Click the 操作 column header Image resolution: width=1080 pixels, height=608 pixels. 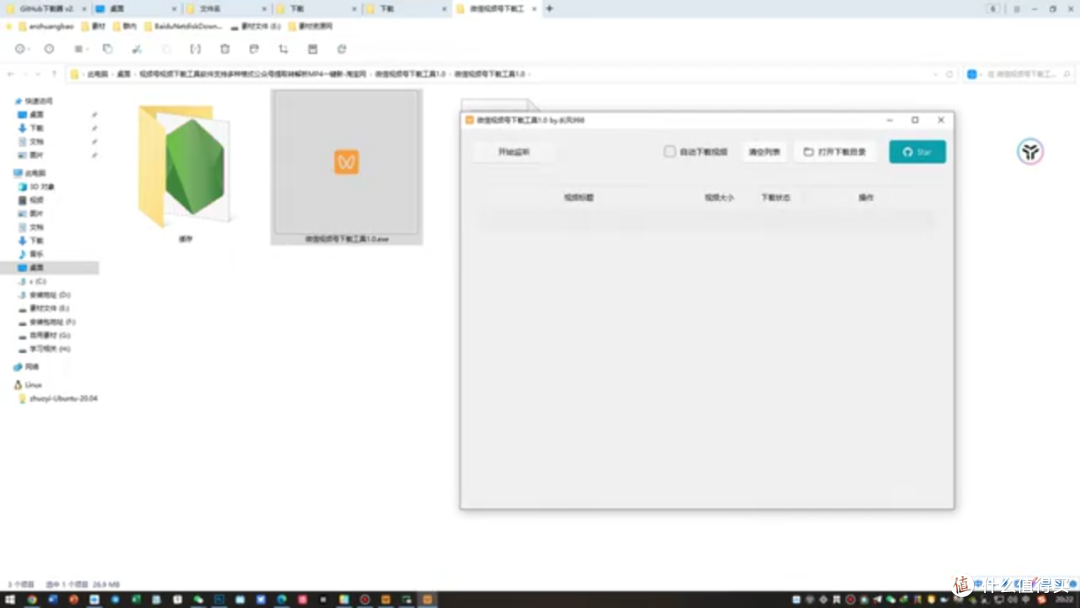[x=866, y=198]
